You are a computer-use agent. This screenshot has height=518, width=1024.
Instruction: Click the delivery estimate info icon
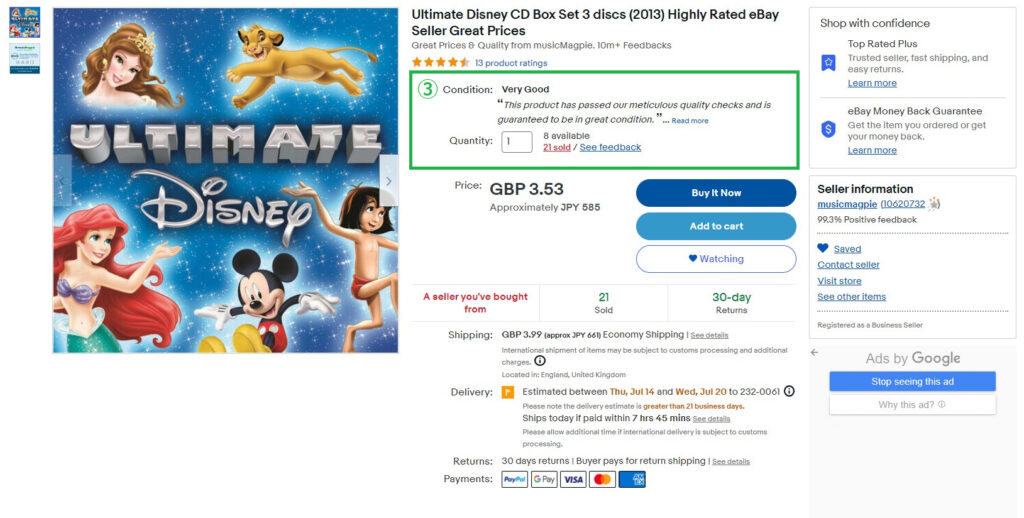click(789, 391)
